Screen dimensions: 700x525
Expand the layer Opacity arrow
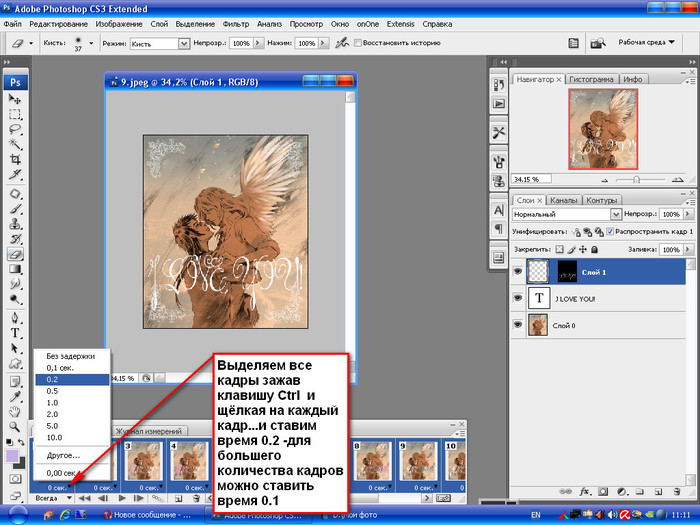pos(688,214)
